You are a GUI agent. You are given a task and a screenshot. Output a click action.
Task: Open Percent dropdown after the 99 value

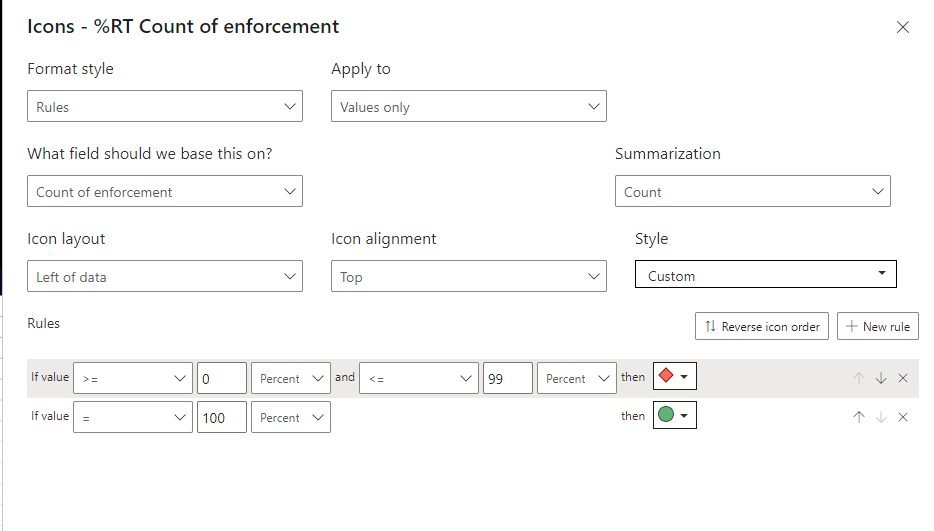(577, 378)
